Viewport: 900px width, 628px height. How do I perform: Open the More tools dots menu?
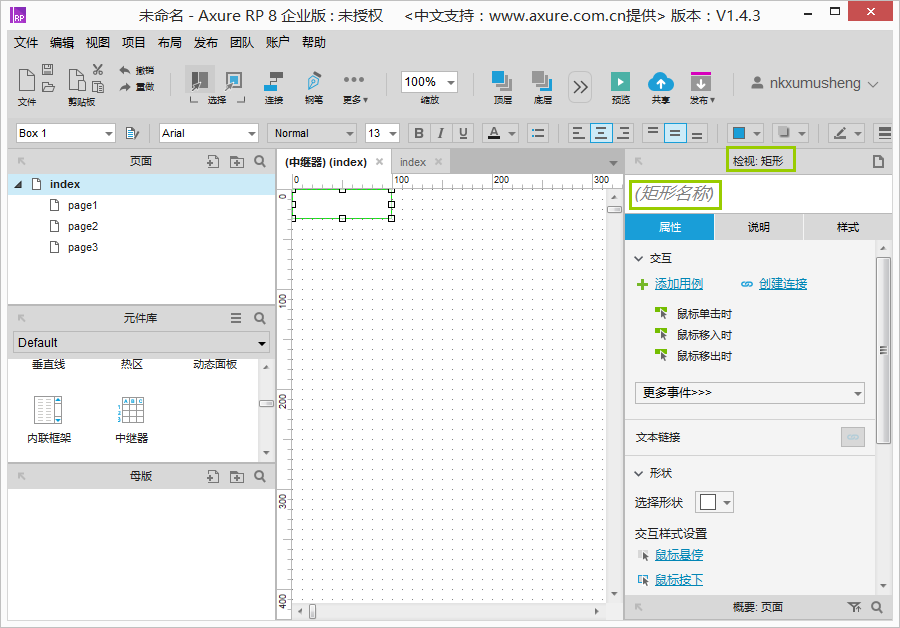[x=354, y=80]
